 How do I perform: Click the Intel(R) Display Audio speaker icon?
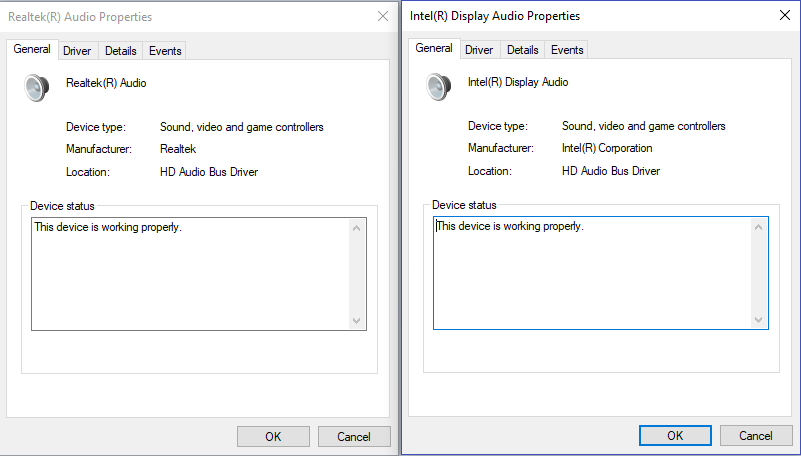439,87
